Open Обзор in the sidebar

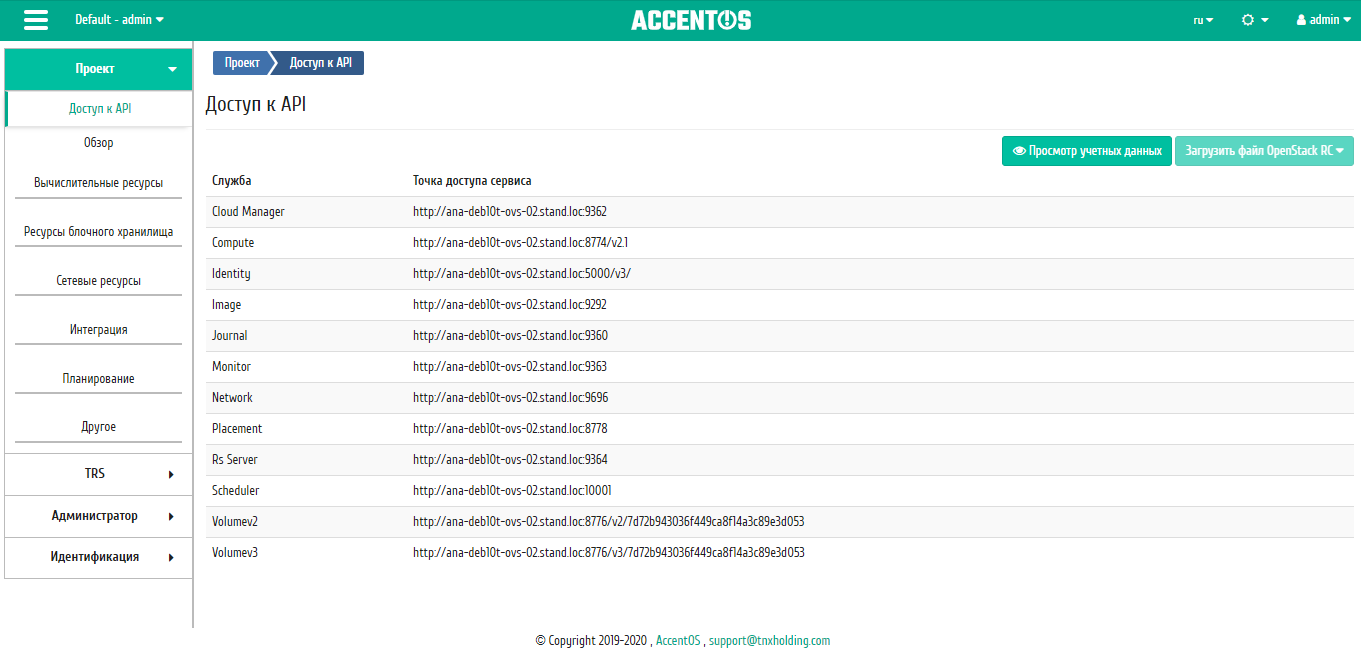[98, 143]
